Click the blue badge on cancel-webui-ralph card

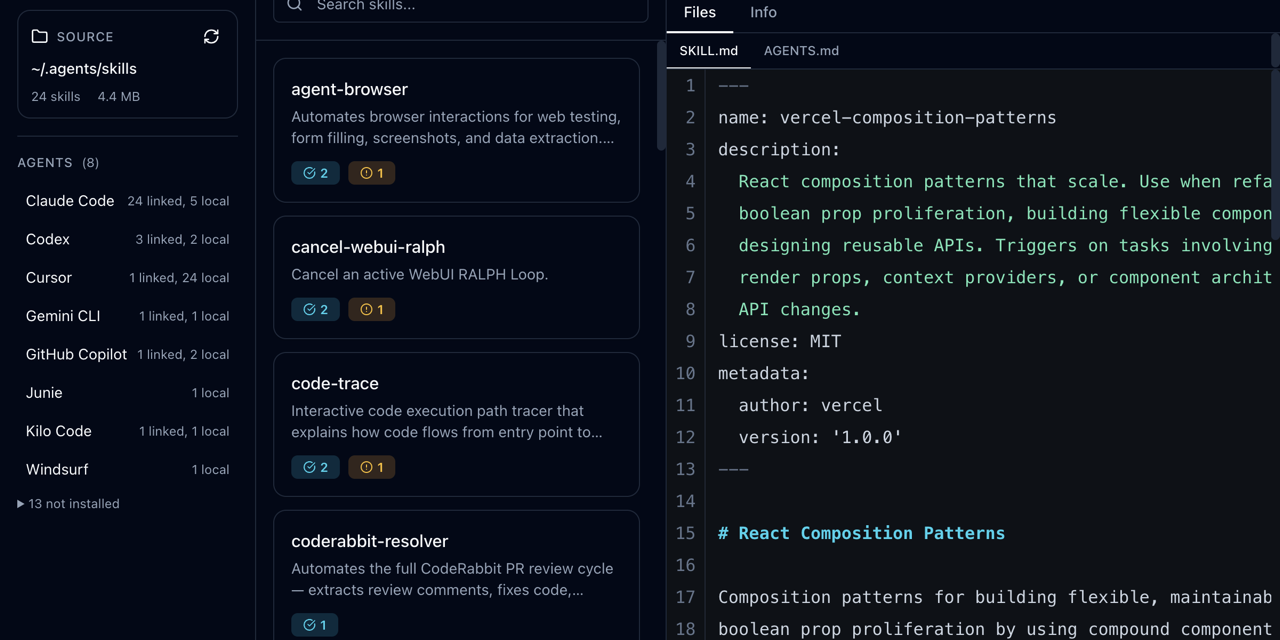click(315, 309)
